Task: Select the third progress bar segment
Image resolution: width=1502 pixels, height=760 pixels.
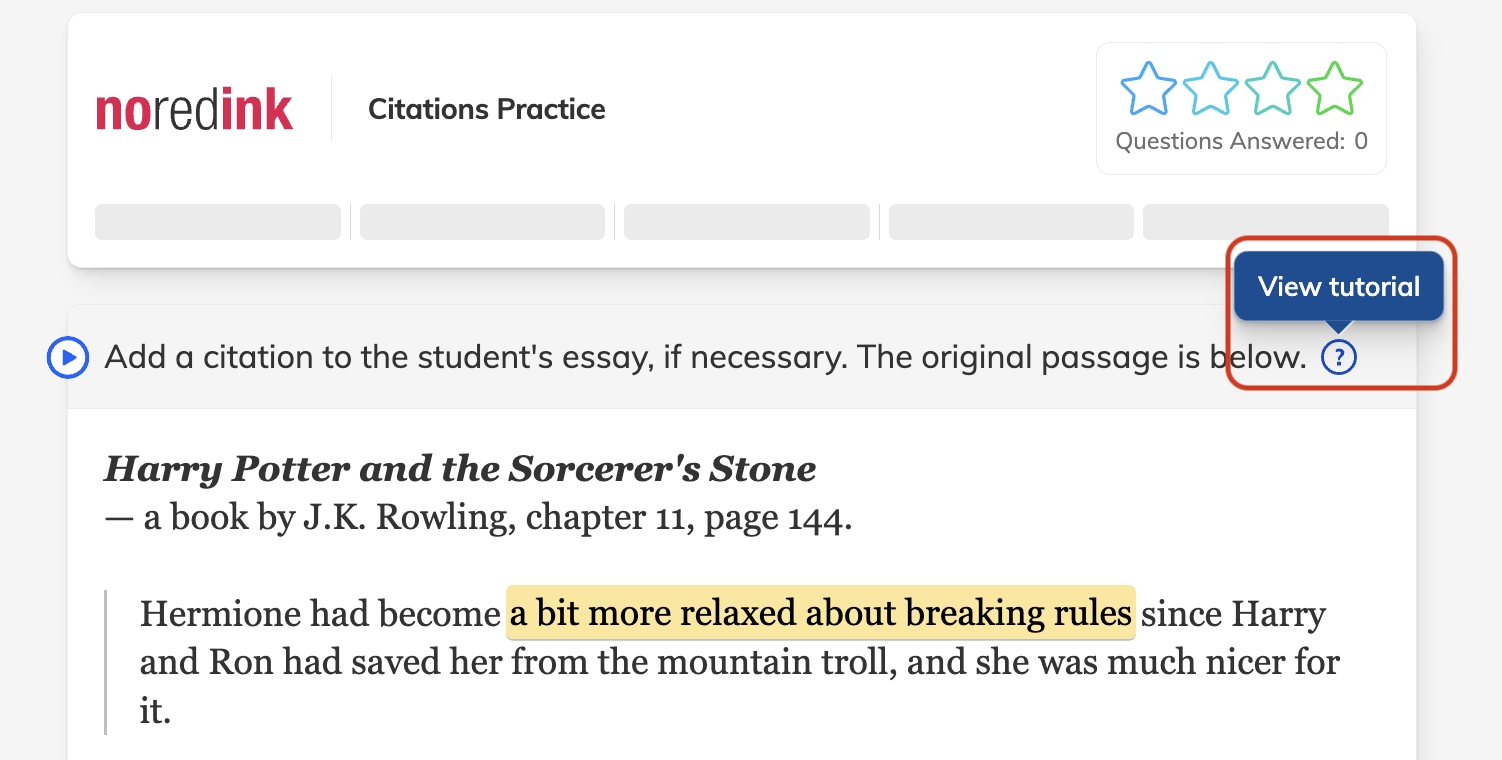Action: [746, 222]
